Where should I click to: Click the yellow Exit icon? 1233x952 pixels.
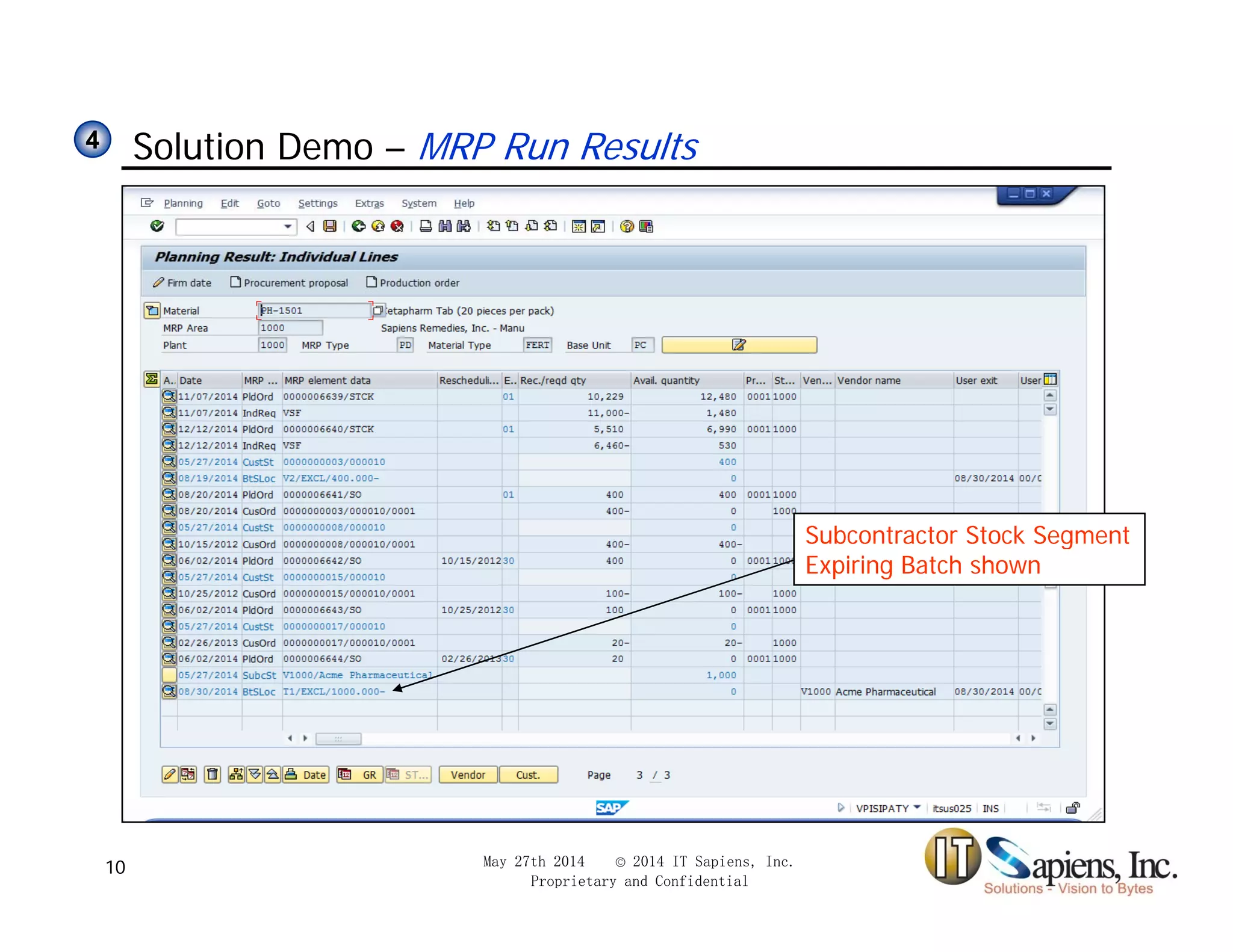tap(378, 226)
